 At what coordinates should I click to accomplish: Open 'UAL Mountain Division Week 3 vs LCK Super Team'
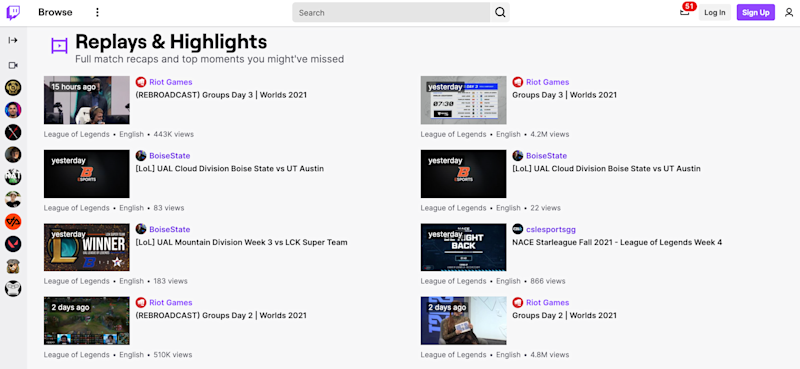[241, 242]
